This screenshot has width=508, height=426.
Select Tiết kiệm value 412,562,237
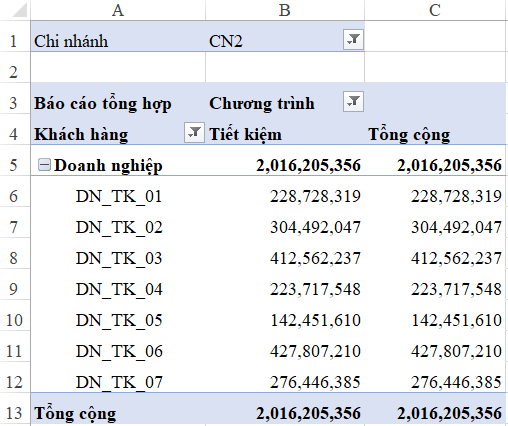pos(285,258)
